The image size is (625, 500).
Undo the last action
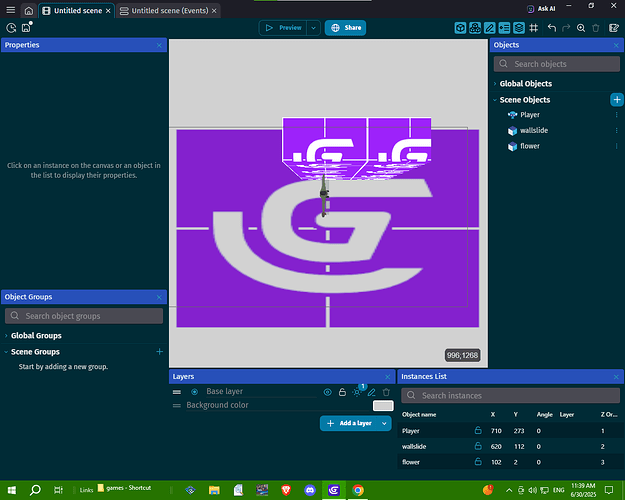click(552, 28)
